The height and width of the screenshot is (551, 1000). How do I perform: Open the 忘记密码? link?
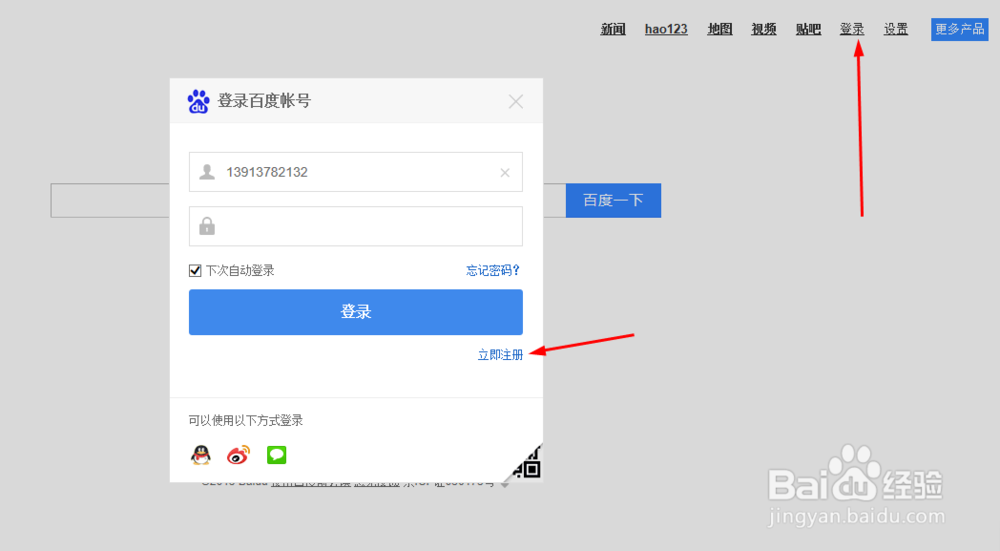coord(493,270)
